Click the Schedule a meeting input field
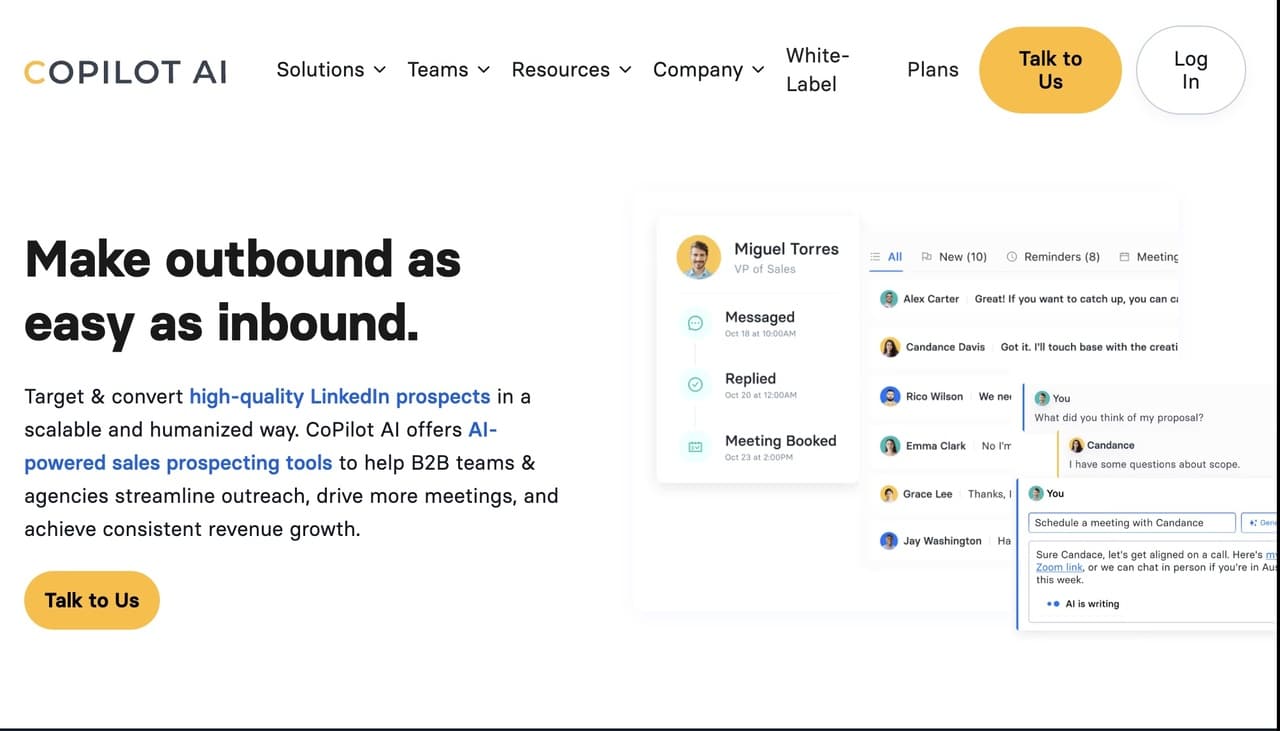 [1131, 522]
